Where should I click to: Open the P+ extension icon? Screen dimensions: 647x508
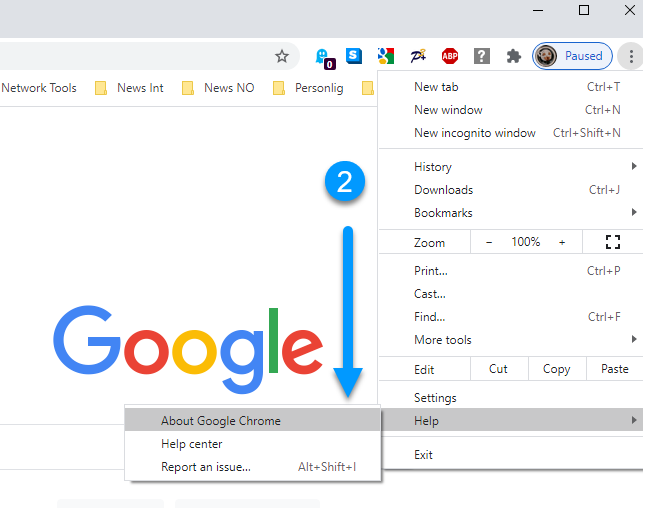pyautogui.click(x=418, y=56)
